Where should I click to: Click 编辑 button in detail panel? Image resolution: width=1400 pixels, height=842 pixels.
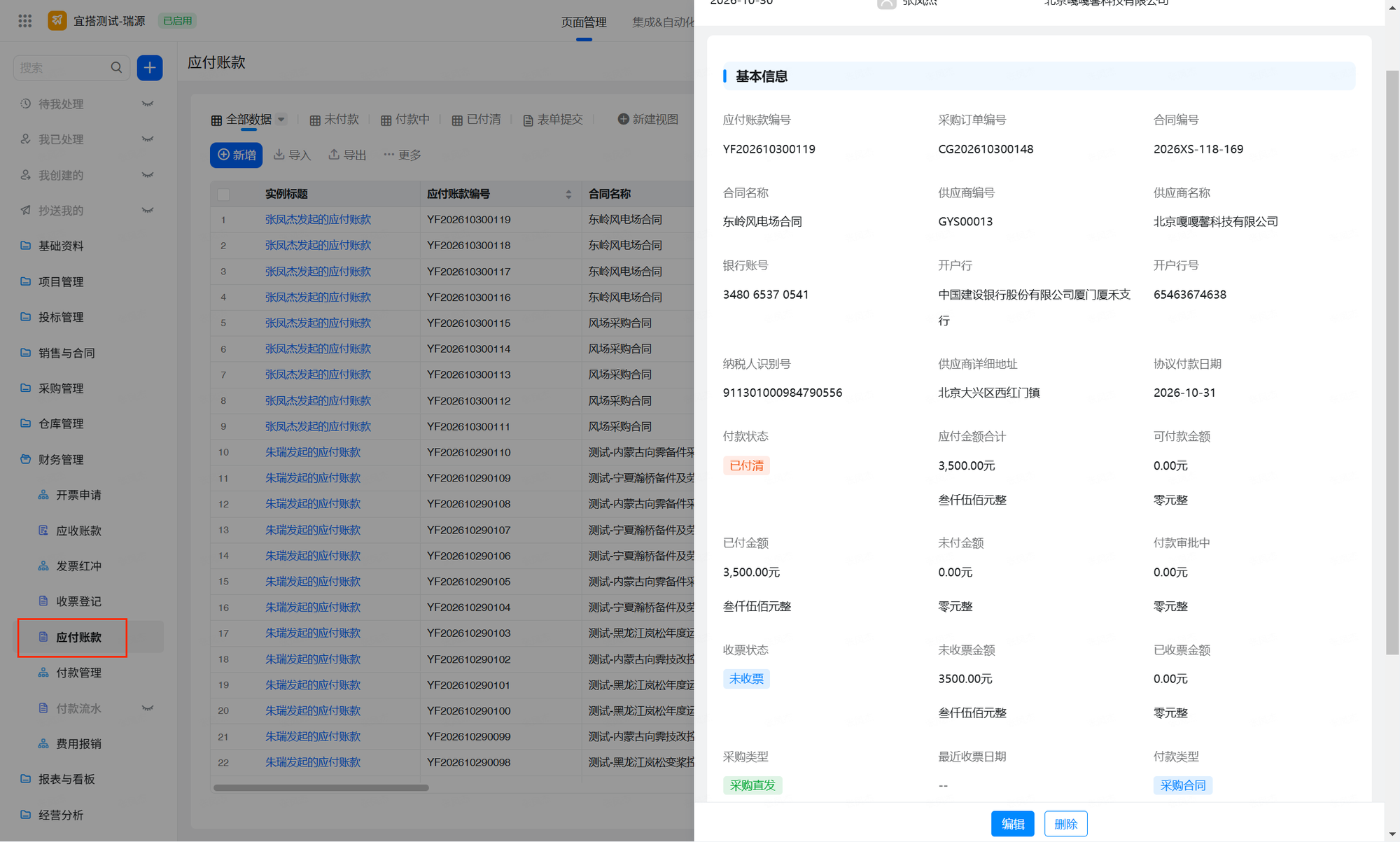click(x=1012, y=824)
